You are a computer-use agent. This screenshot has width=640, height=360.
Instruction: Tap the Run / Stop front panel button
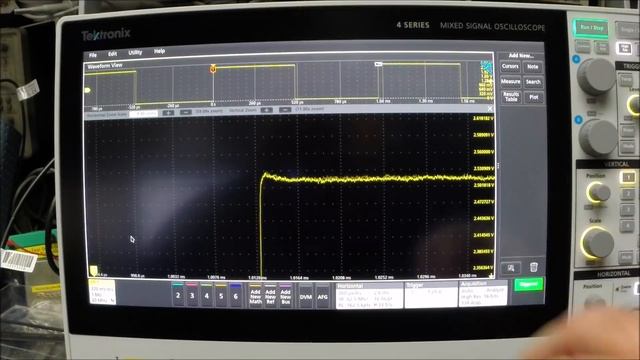tap(591, 28)
